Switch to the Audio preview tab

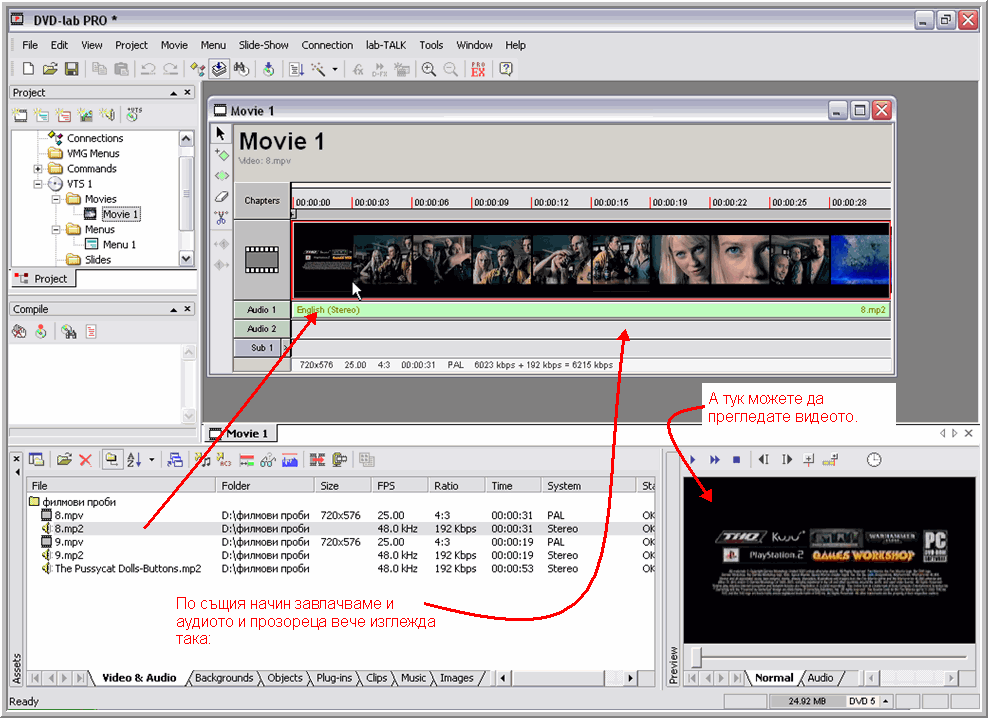(820, 678)
